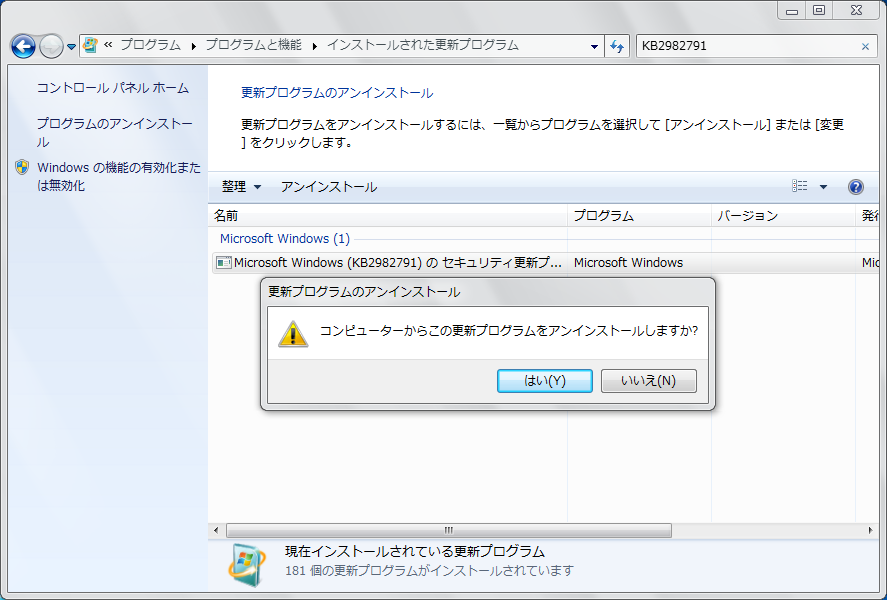The image size is (887, 600).
Task: Maximize the window
Action: (x=819, y=11)
